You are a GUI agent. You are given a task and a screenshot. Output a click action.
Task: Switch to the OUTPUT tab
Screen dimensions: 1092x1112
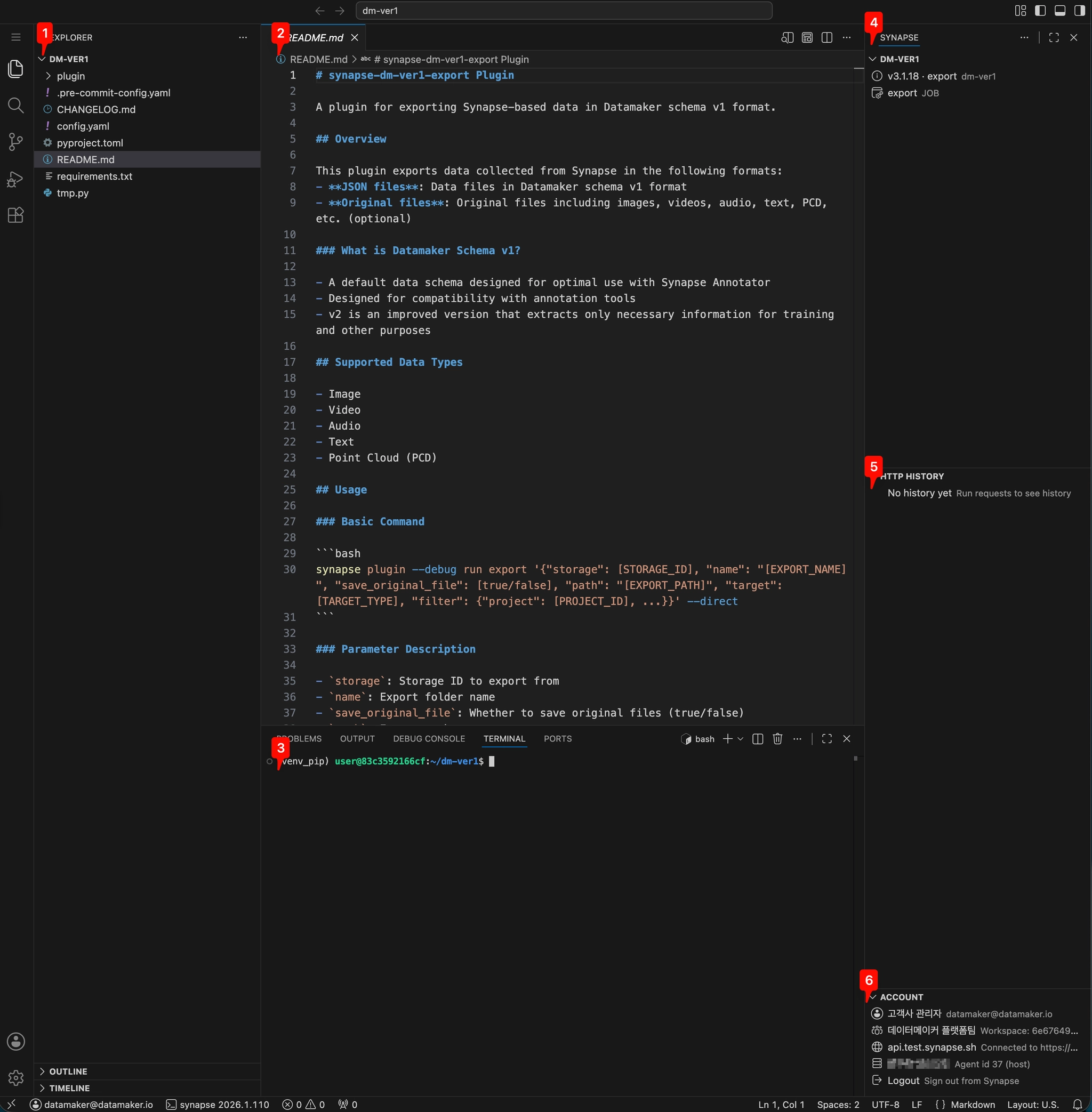tap(357, 739)
